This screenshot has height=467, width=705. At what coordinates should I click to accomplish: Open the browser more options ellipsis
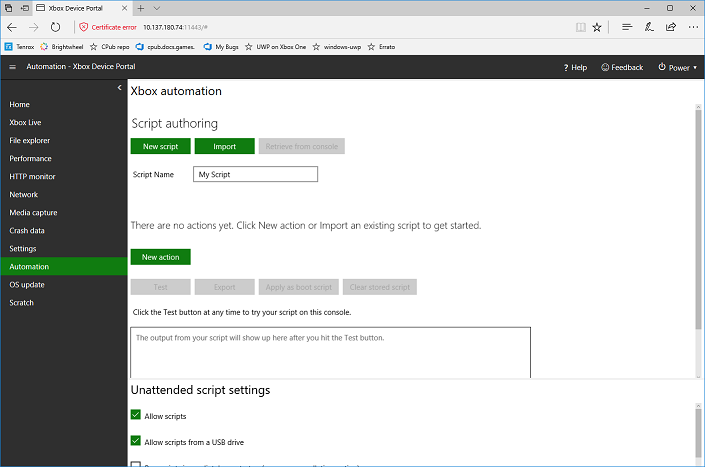(x=693, y=27)
